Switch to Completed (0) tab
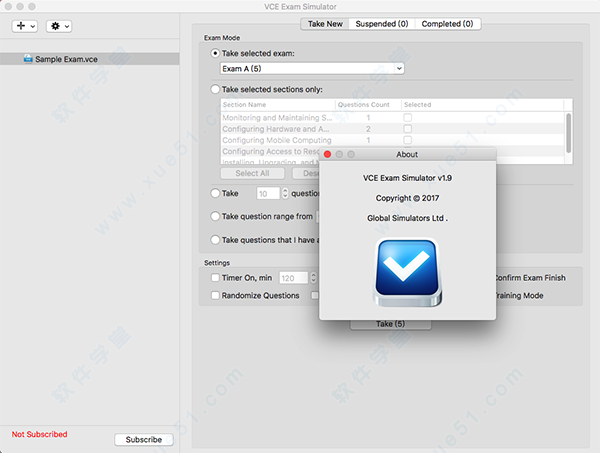This screenshot has width=600, height=453. pos(447,24)
